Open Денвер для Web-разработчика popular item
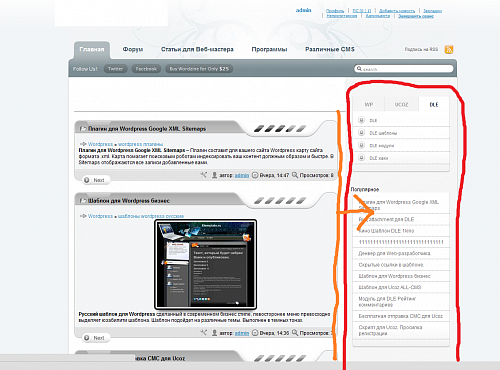This screenshot has width=500, height=370. (394, 253)
